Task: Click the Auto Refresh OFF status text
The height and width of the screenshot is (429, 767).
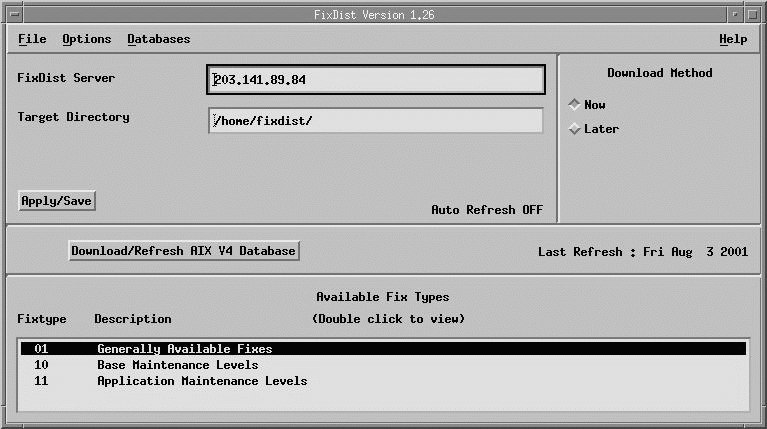Action: point(486,210)
